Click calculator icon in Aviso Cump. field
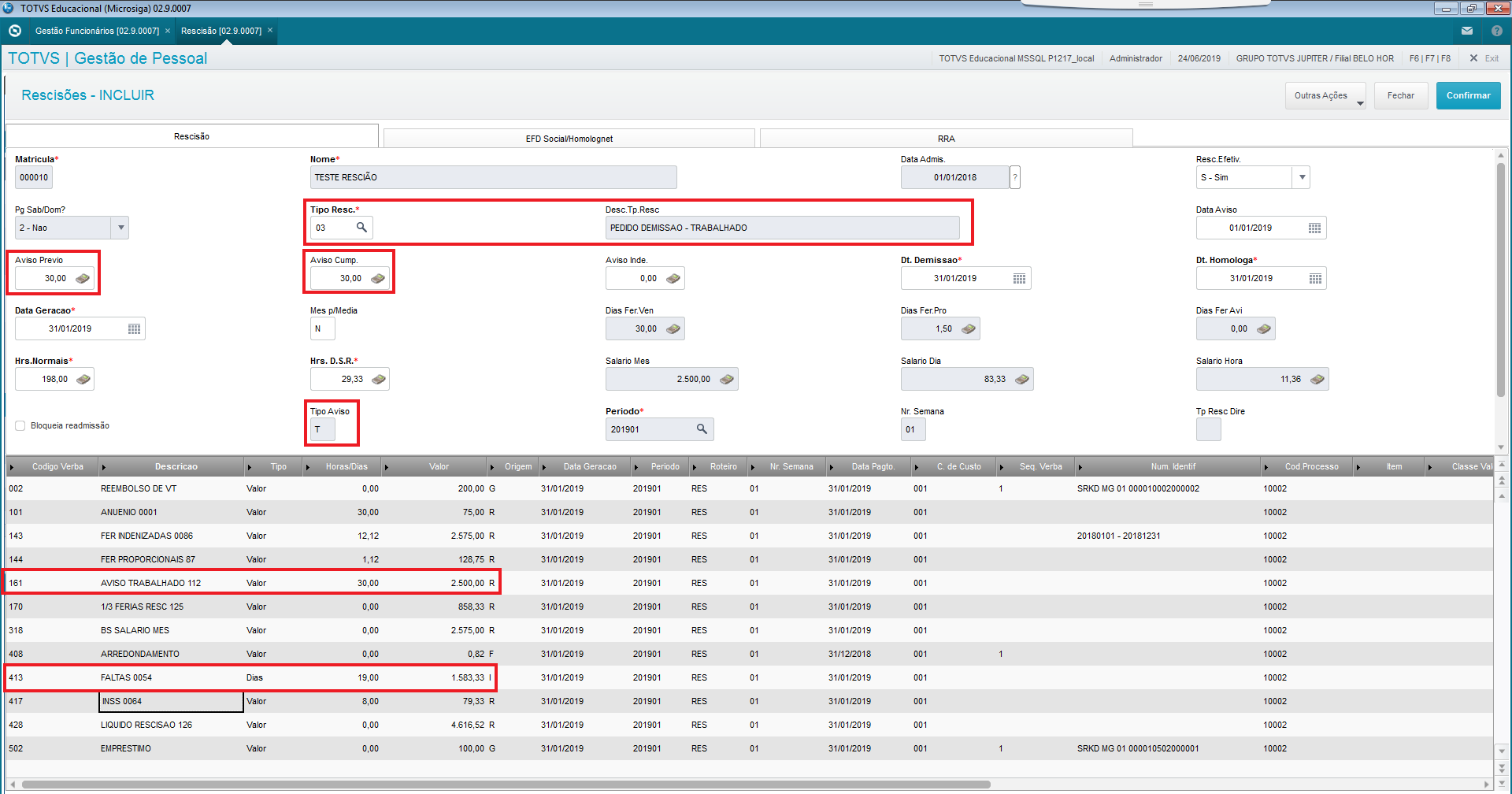Screen dimensions: 1512x794 [378, 278]
